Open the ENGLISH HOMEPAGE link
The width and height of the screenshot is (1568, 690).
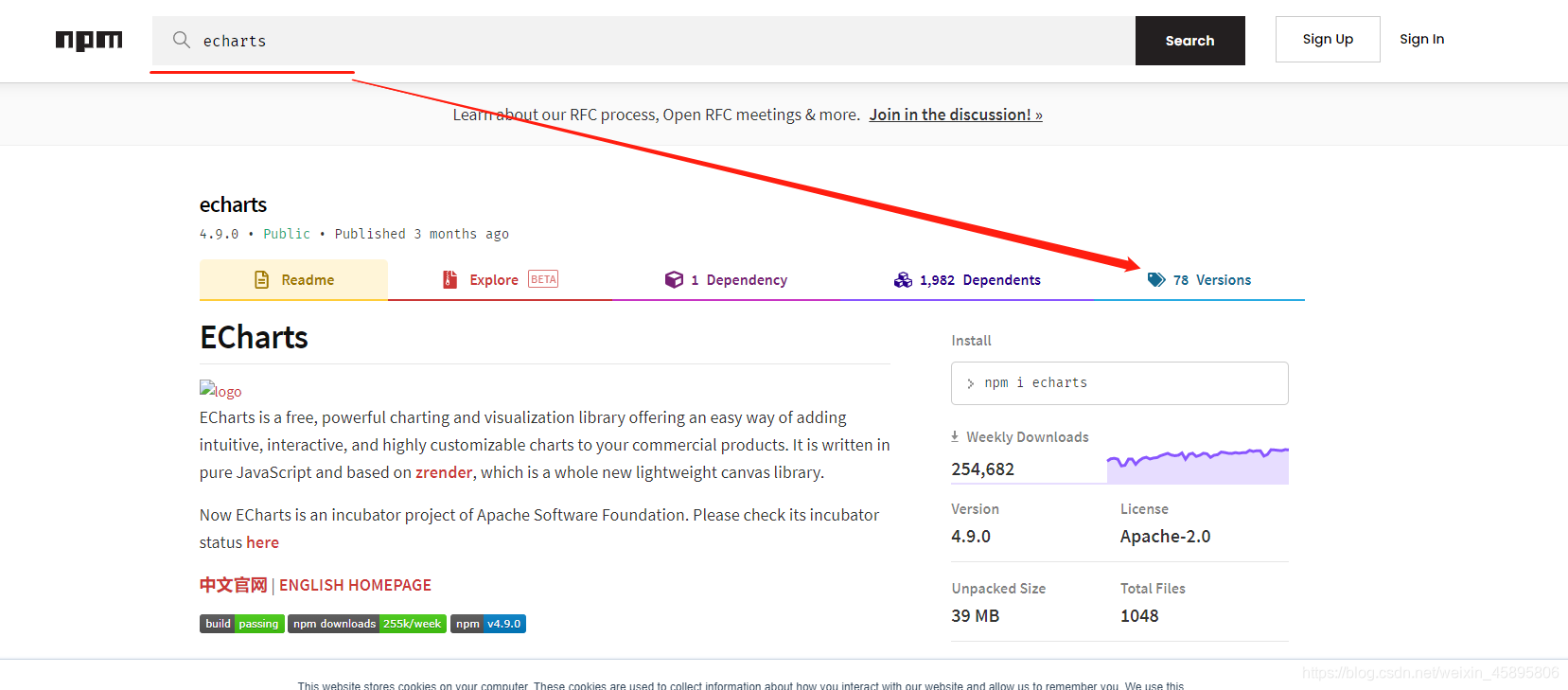(355, 585)
